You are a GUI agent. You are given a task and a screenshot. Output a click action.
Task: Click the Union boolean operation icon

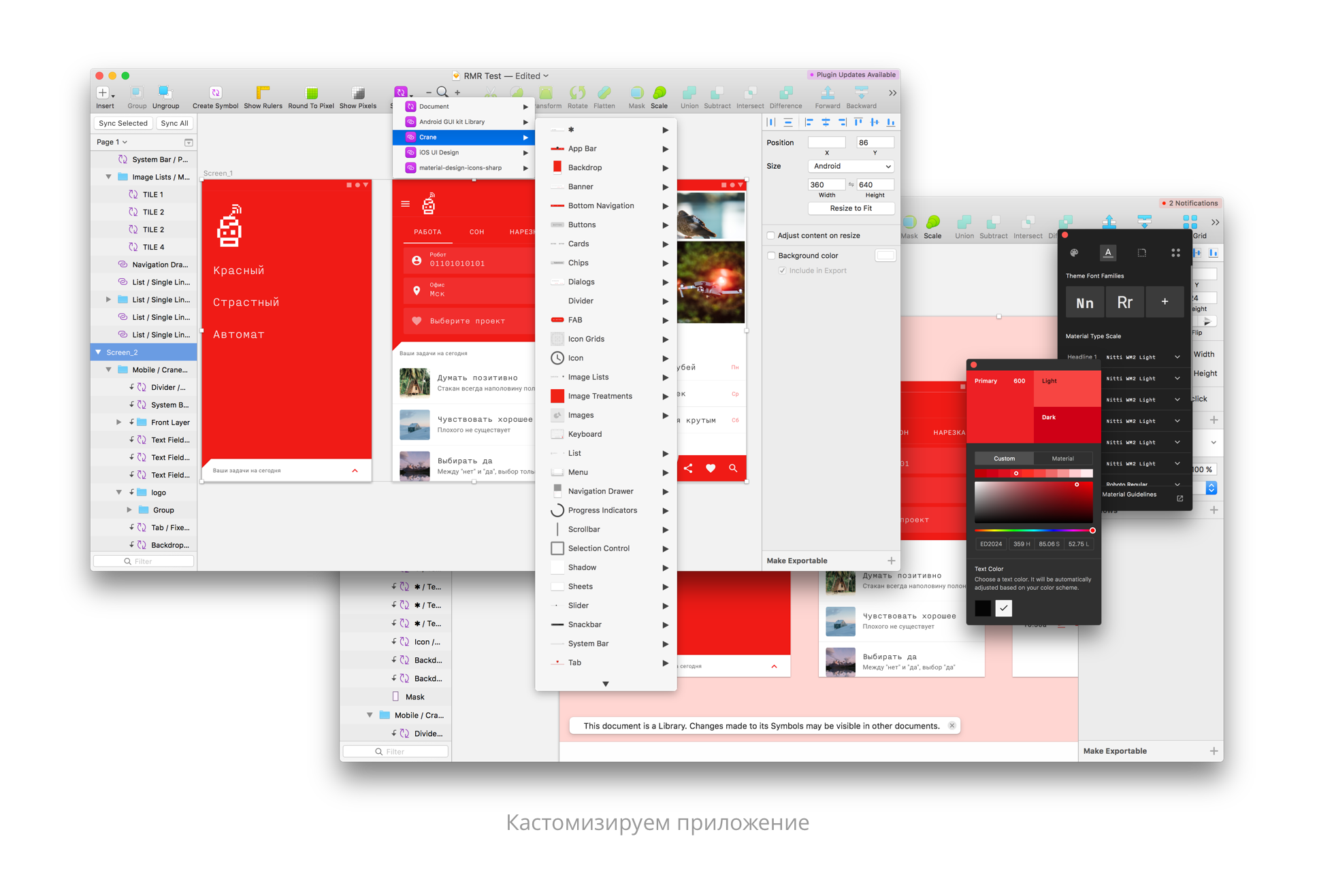coord(689,93)
